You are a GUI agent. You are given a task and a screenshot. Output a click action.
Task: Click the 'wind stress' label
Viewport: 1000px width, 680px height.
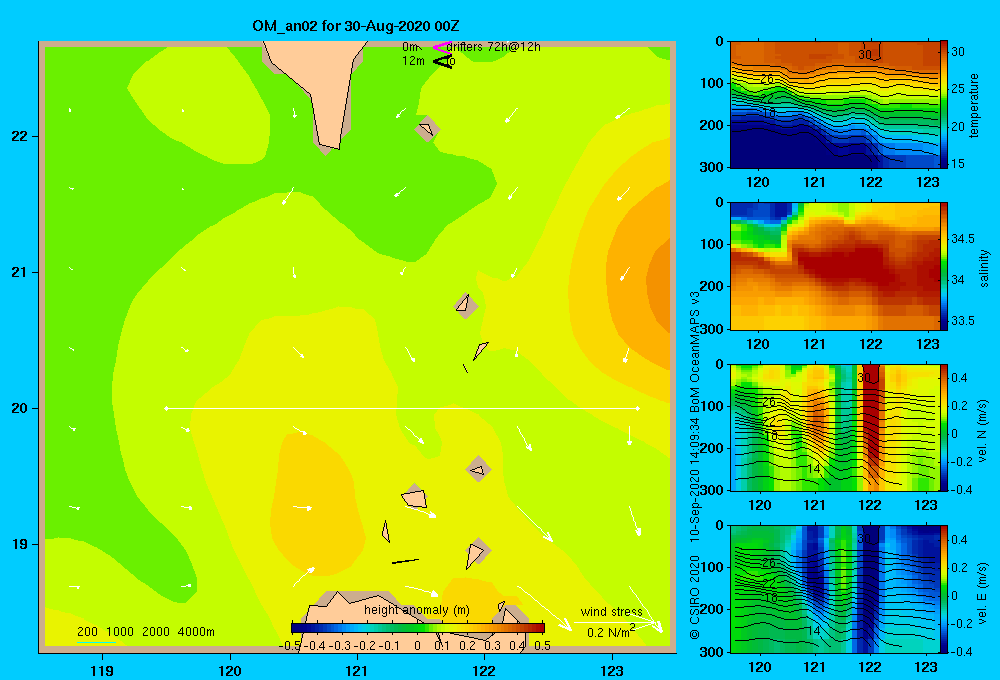coord(612,611)
